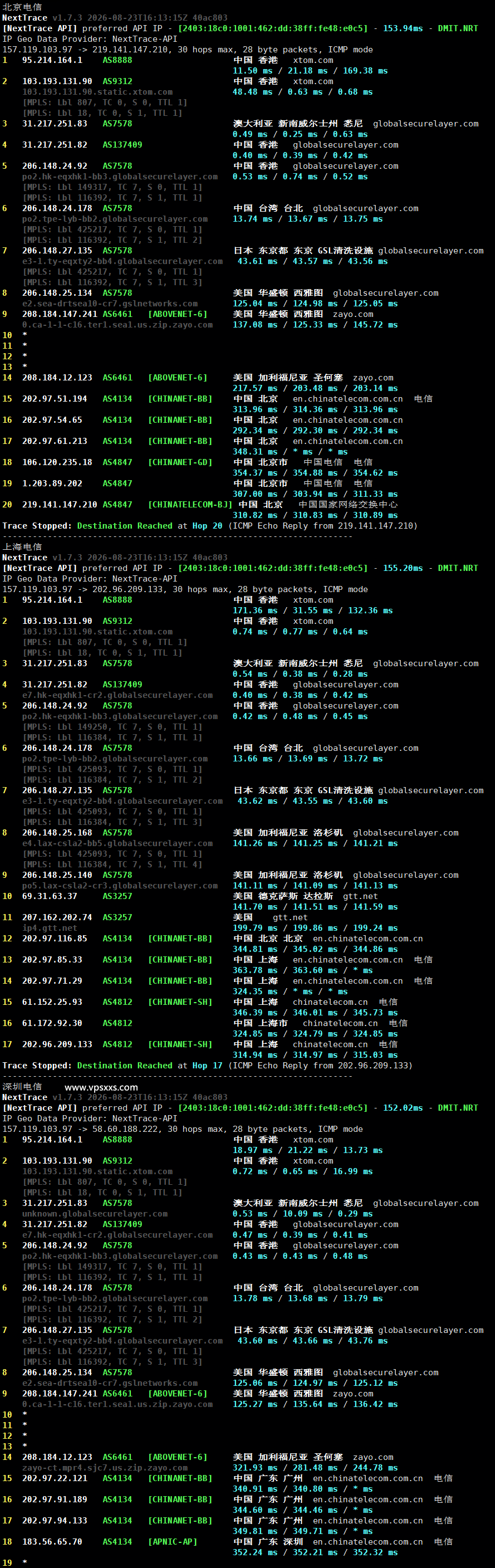Click the 美国 德克萨斯 达拉斯 location text
The height and width of the screenshot is (1568, 495).
tap(283, 896)
